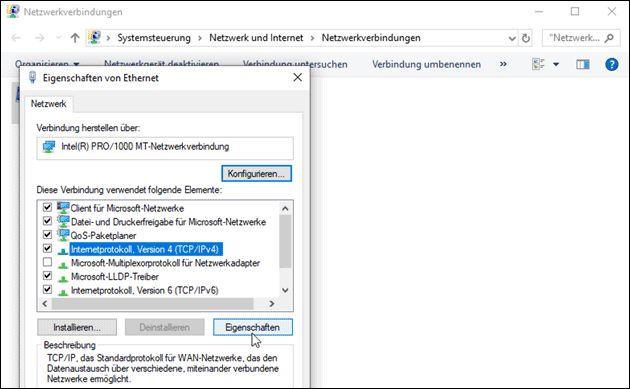Click the Intel PRO/1000 adapter icon
This screenshot has width=630, height=389.
49,147
